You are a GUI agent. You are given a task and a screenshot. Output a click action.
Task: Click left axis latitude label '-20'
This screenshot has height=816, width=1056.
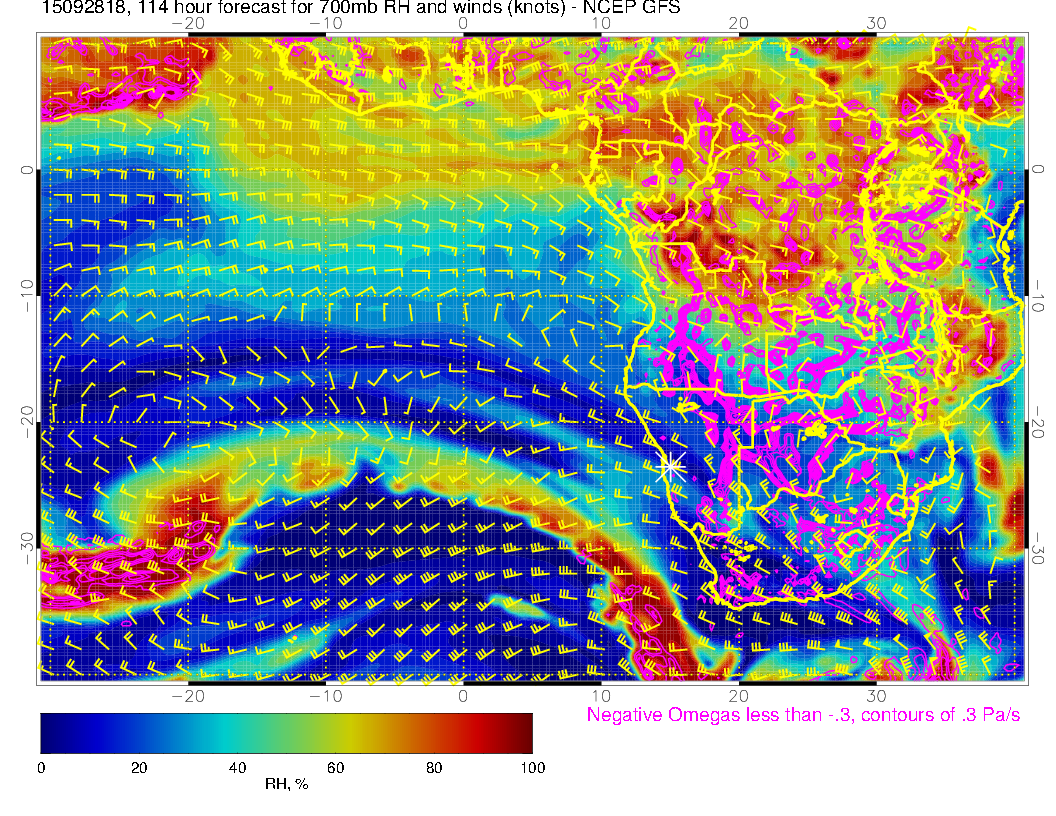(26, 422)
